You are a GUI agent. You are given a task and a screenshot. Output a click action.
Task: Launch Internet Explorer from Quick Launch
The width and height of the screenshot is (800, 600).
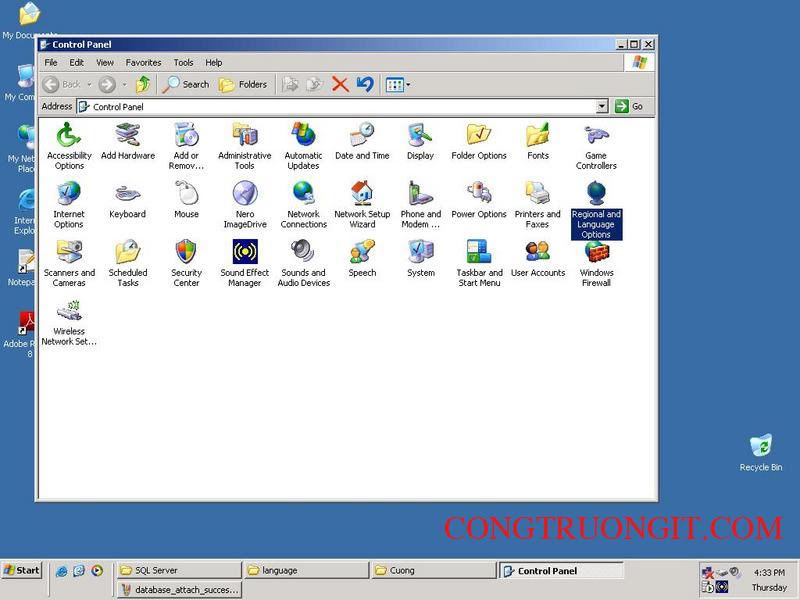62,571
